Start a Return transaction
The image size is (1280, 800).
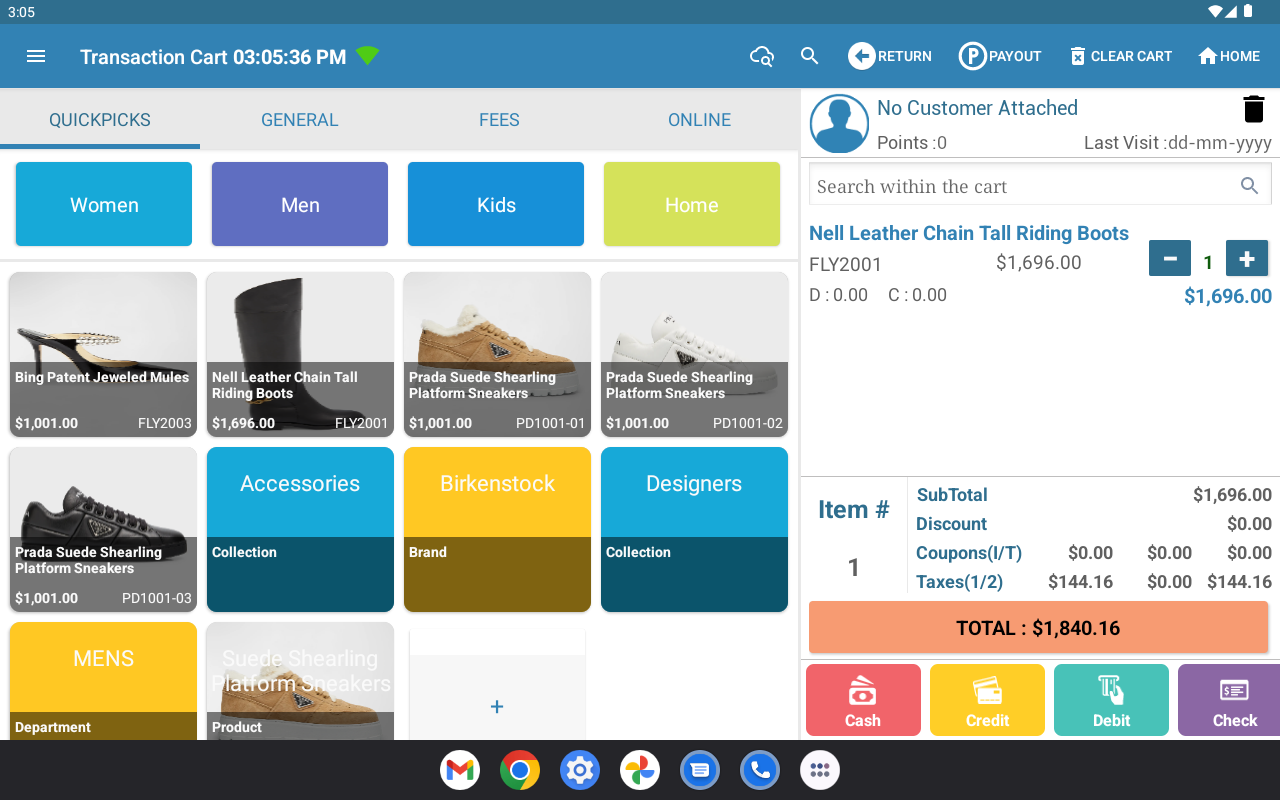click(890, 56)
